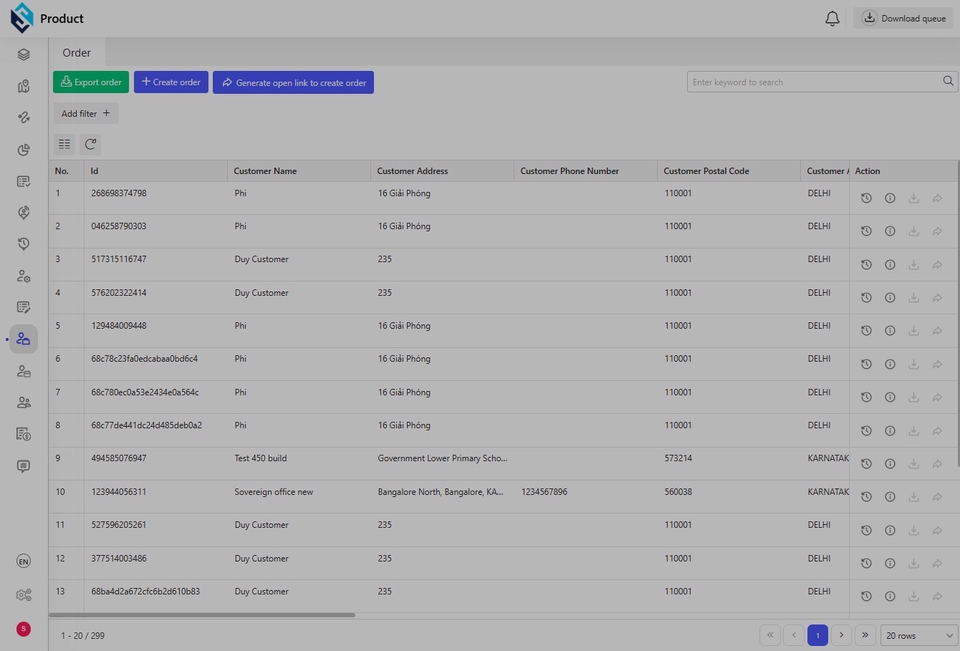Click the Export order button

[x=91, y=82]
